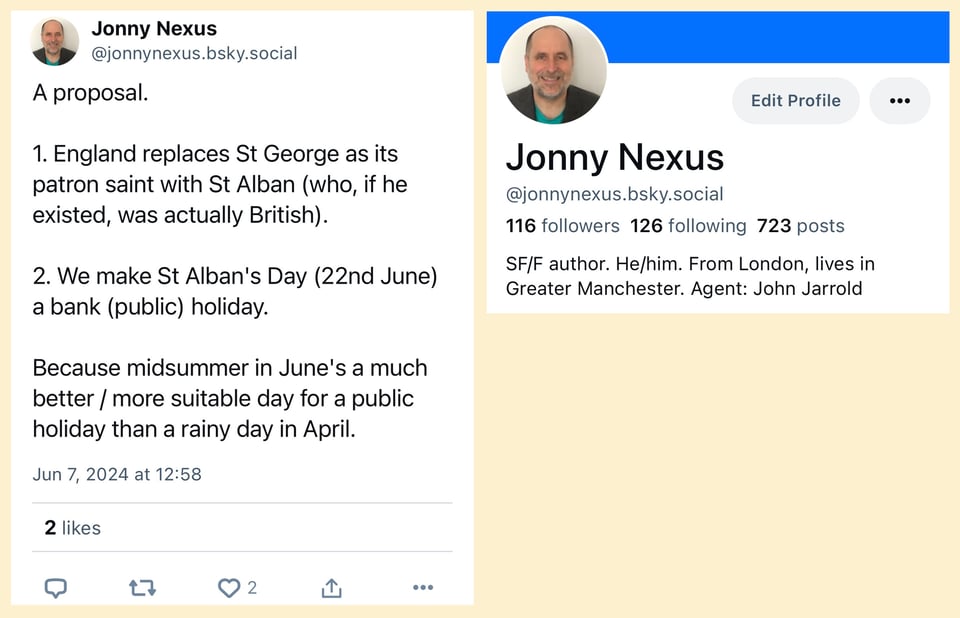Click the reply speech bubble icon

[56, 588]
